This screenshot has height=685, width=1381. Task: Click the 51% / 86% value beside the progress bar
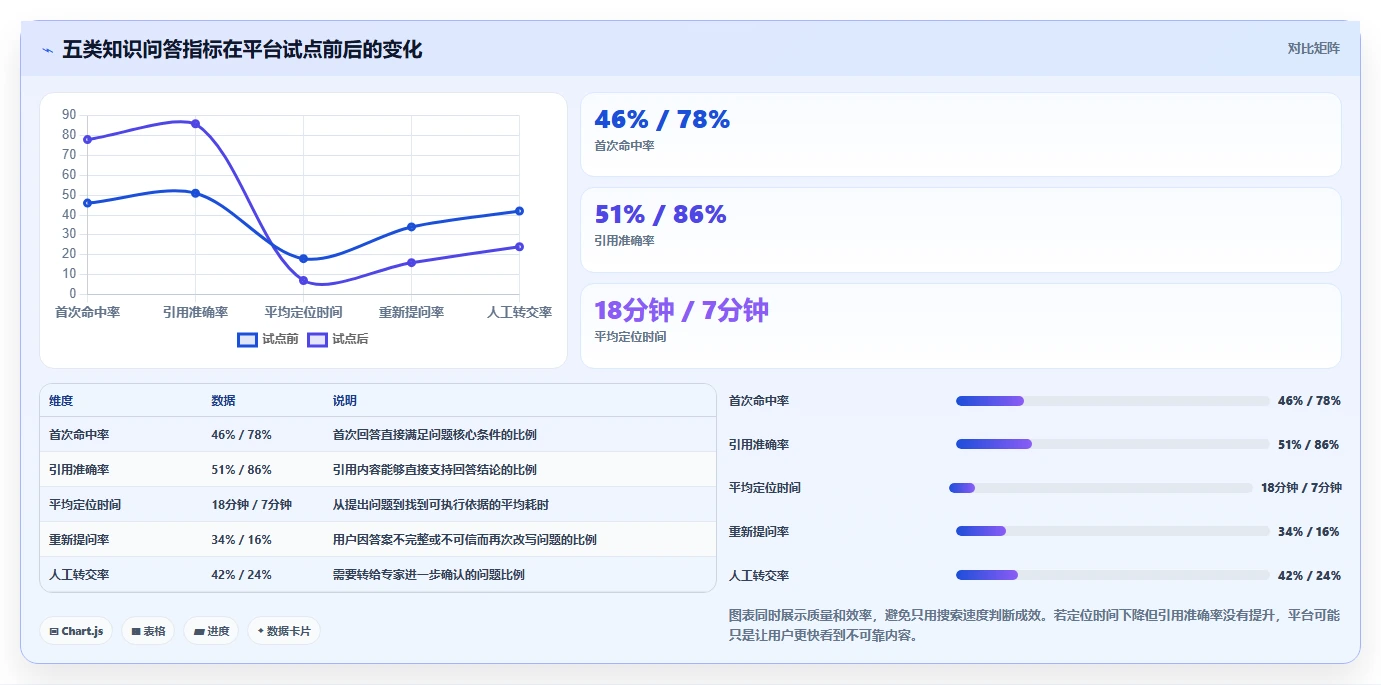point(1308,444)
